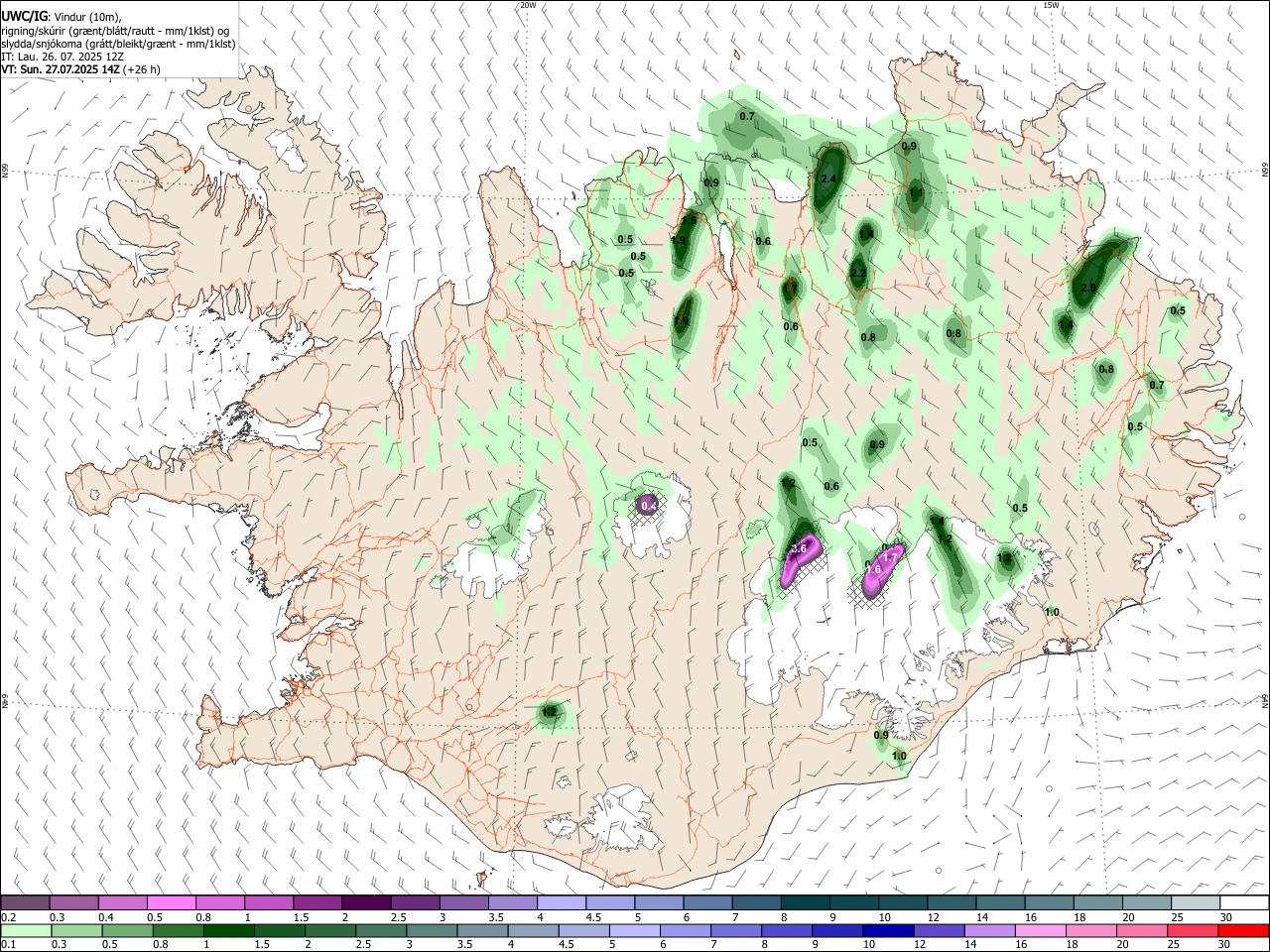The height and width of the screenshot is (952, 1270).
Task: Pick the bright pink 0.5 snow legend swatch
Action: pyautogui.click(x=171, y=903)
